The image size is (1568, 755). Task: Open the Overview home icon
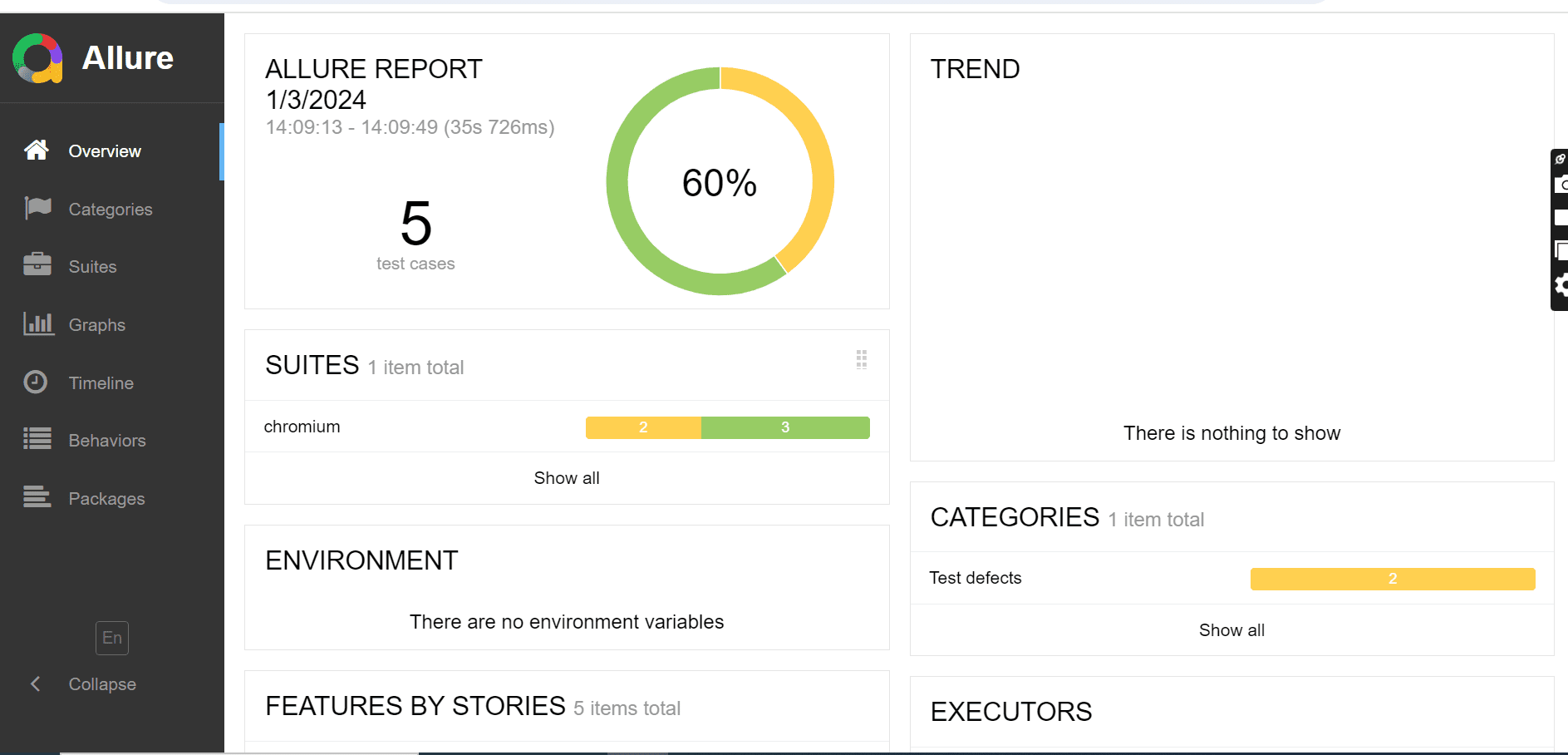pos(37,151)
